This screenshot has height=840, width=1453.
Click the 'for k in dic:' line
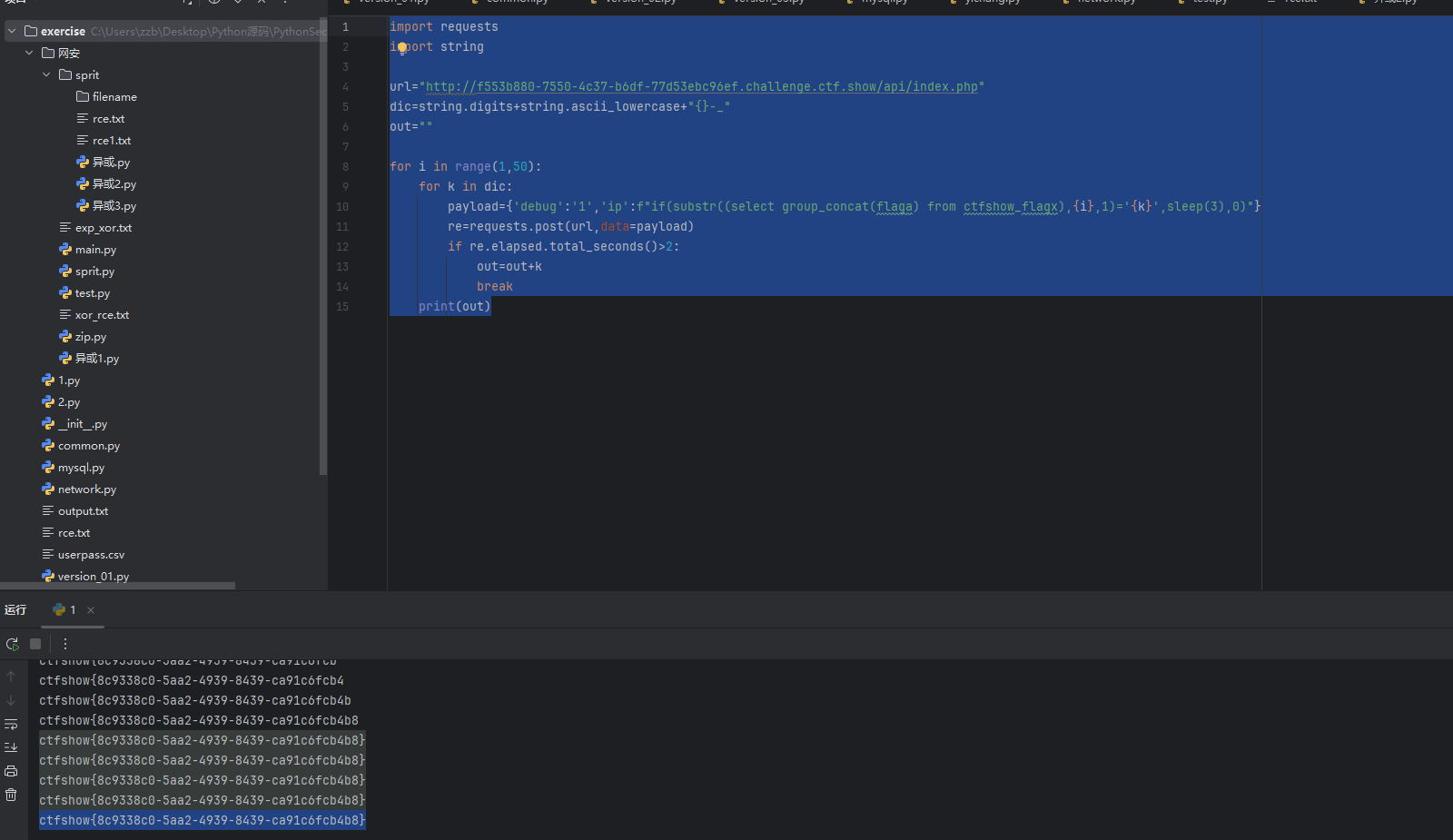[x=466, y=187]
